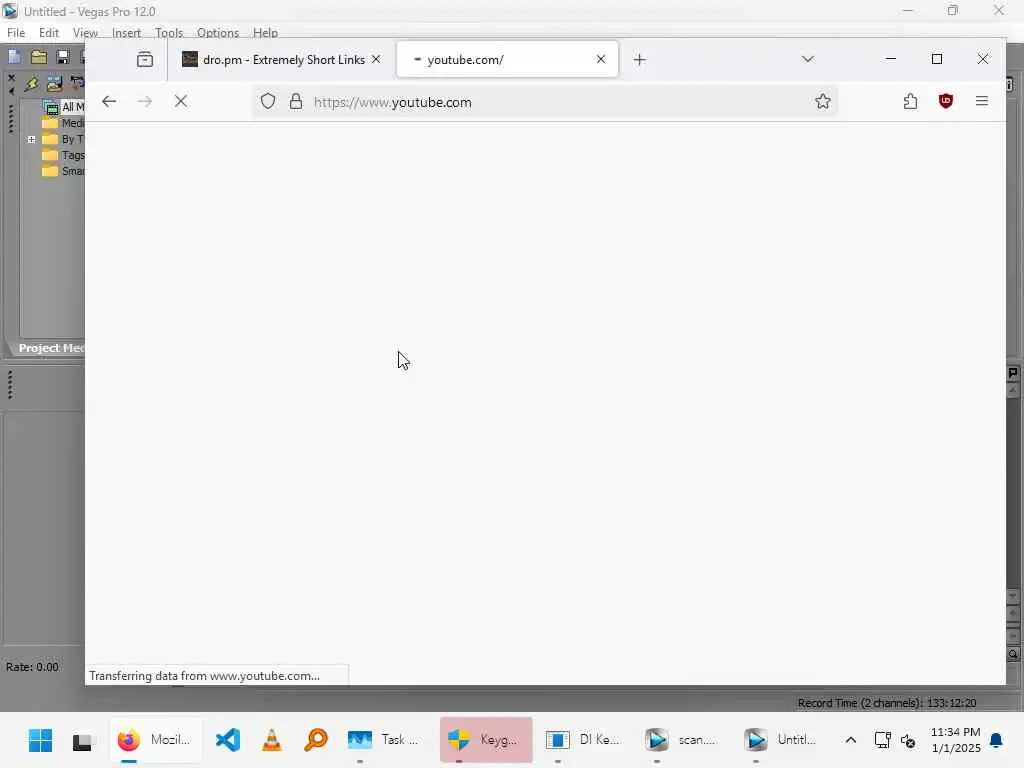Click the muted volume tray icon
1024x768 pixels.
908,740
